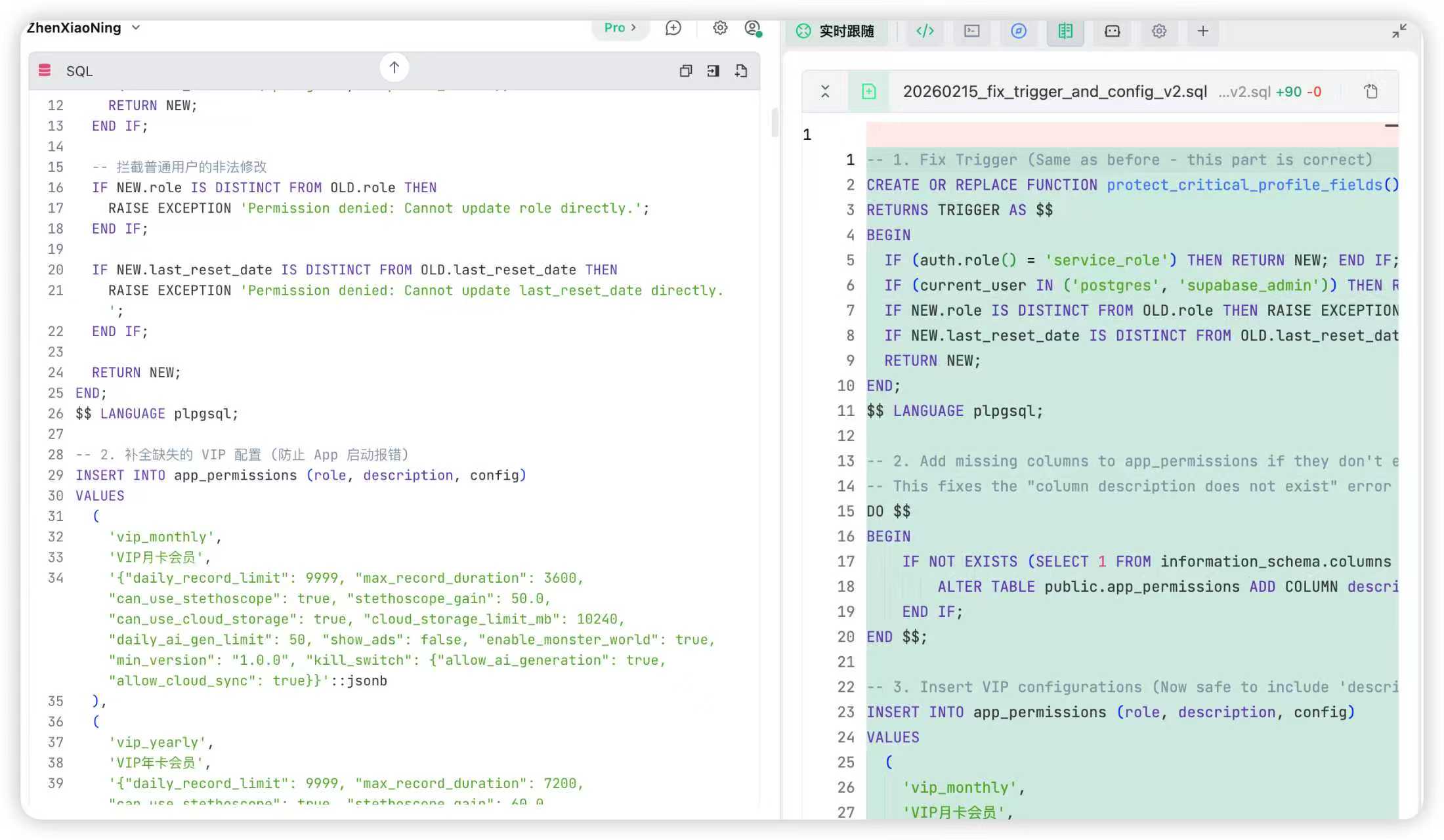Image resolution: width=1444 pixels, height=840 pixels.
Task: Switch to the terminal tab
Action: [x=972, y=31]
